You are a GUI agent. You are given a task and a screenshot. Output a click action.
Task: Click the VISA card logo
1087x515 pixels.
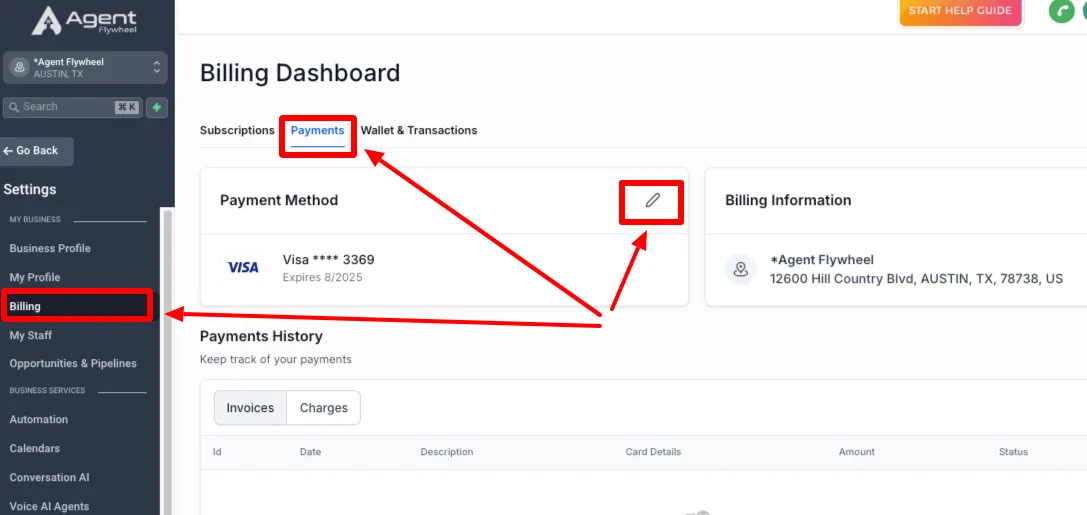[x=243, y=268]
